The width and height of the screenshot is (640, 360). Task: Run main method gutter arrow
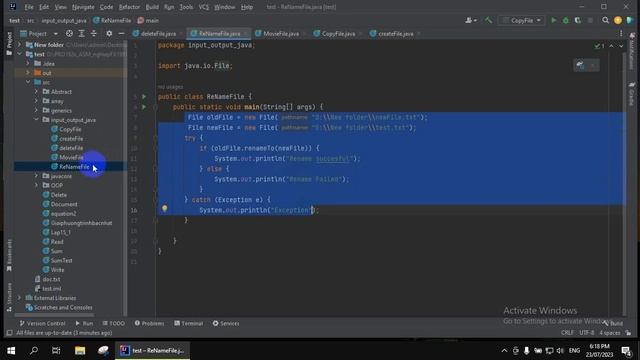point(144,107)
